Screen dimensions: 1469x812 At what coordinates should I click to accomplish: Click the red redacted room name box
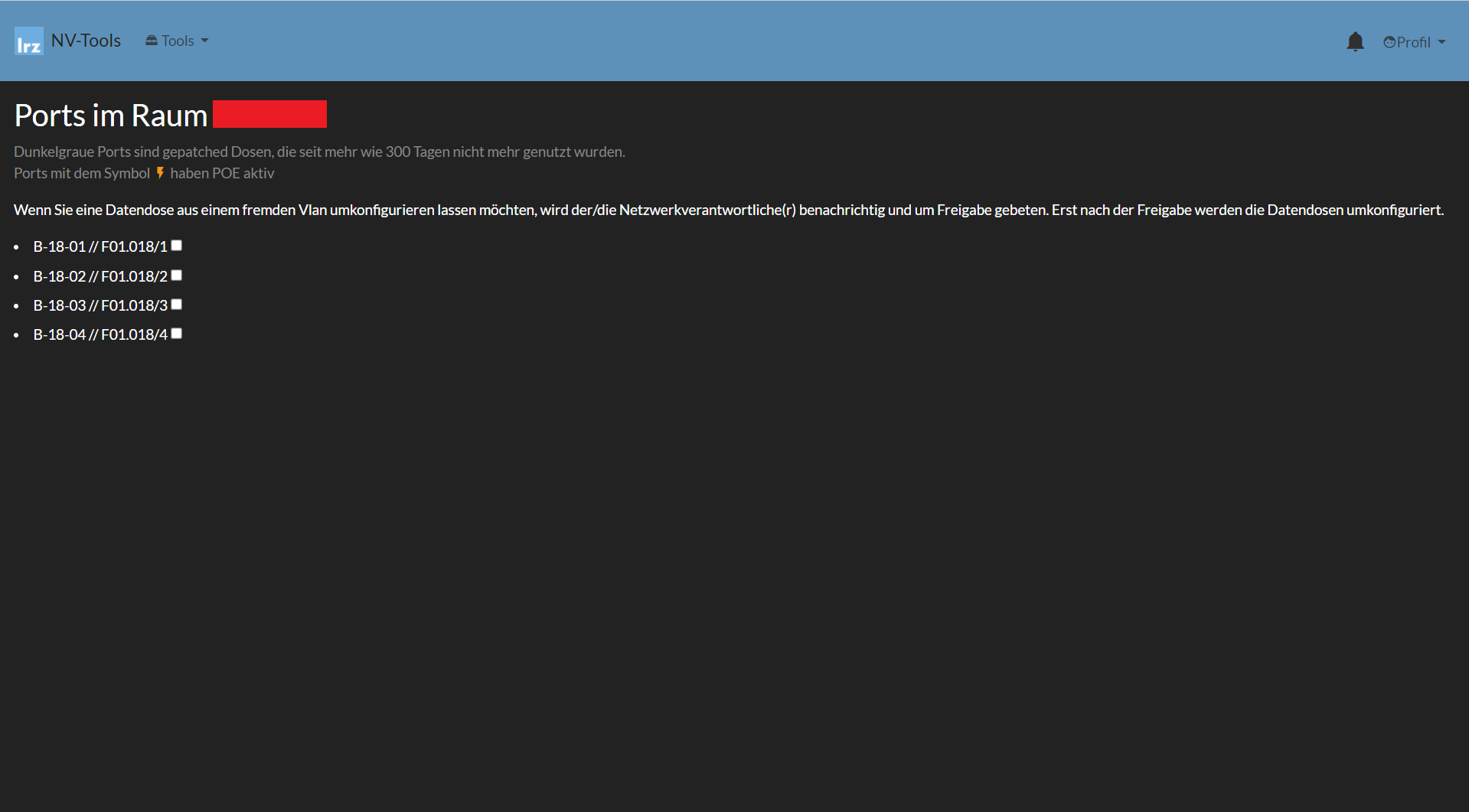269,114
